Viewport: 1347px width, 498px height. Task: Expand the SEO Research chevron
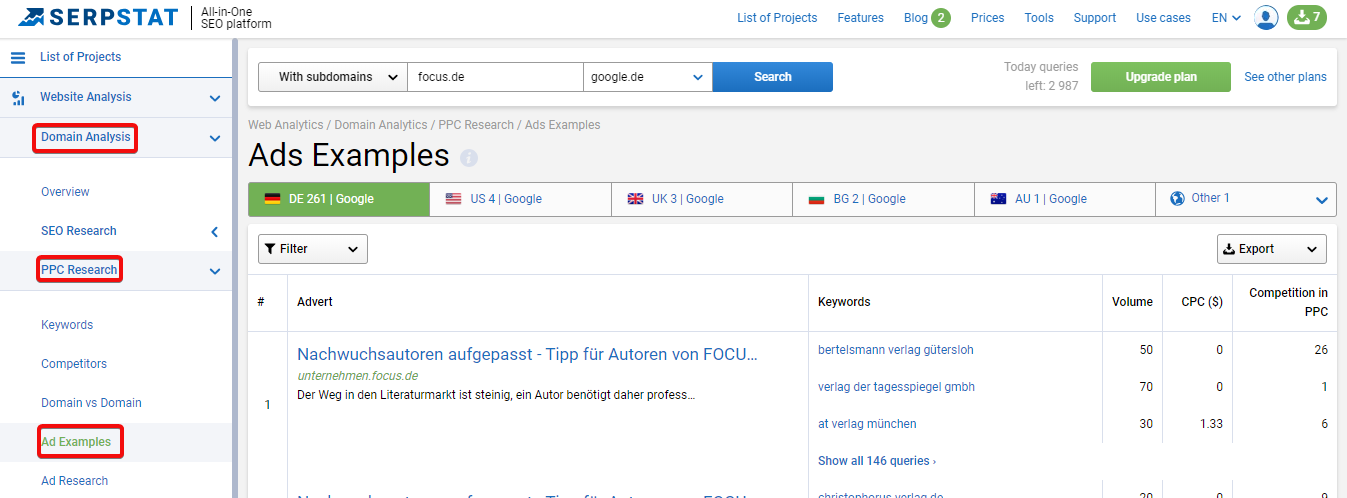pos(214,232)
